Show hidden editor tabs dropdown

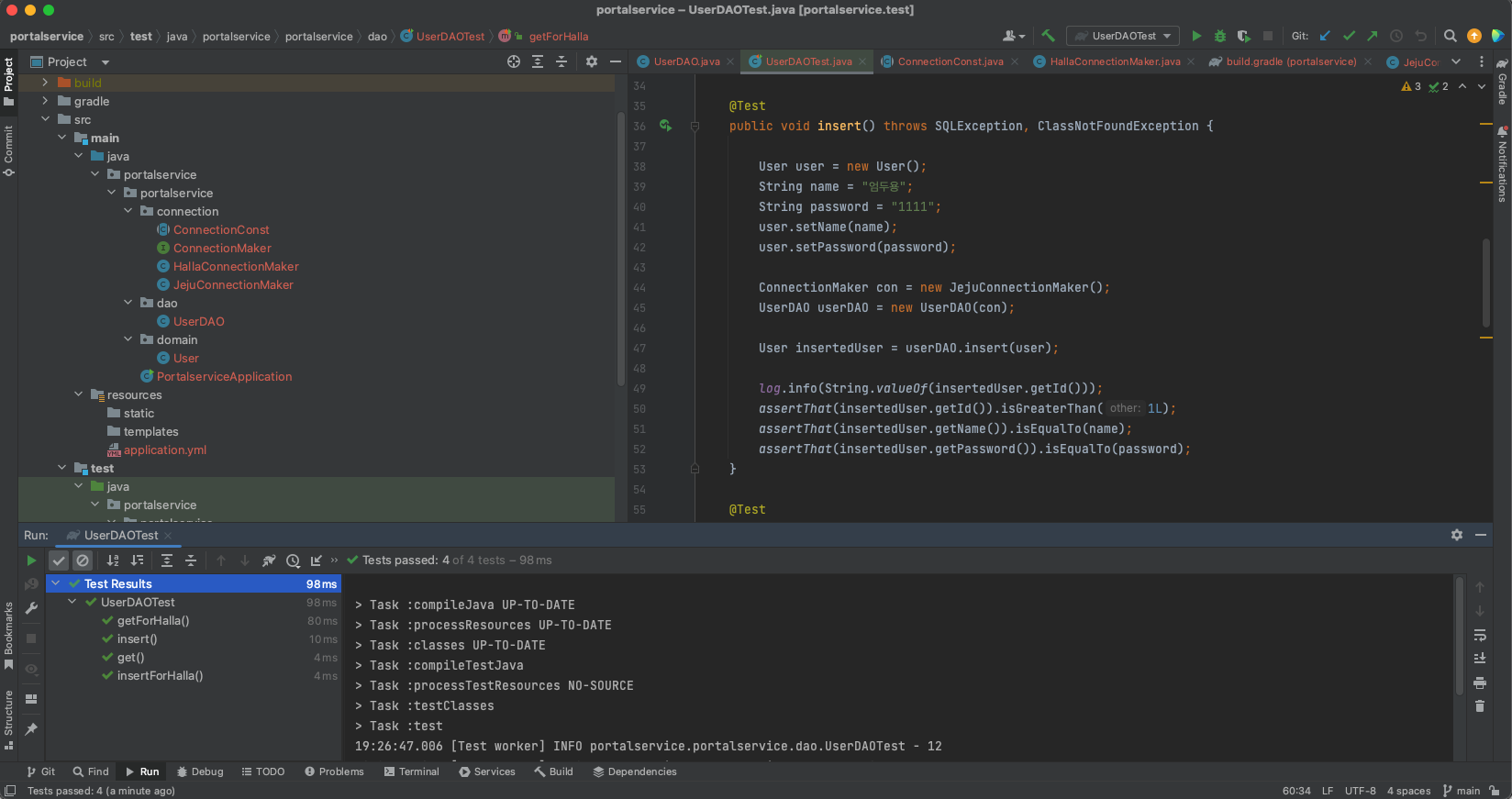point(1456,61)
